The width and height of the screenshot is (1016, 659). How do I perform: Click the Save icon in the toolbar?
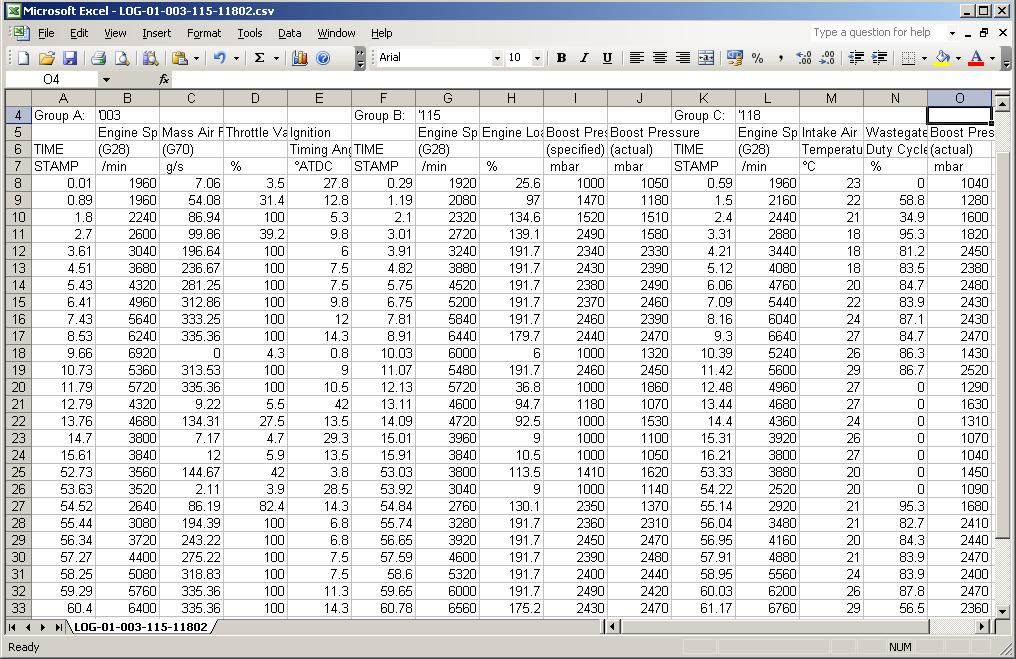(70, 58)
